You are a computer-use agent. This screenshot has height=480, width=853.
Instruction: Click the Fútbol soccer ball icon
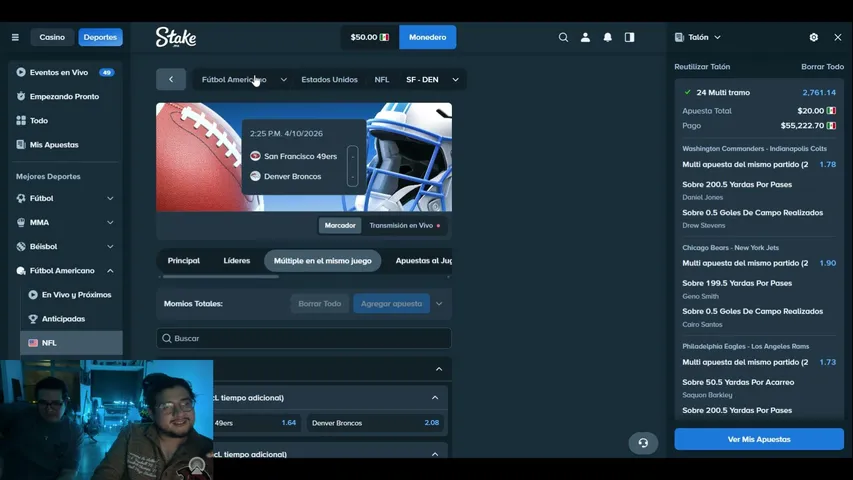click(x=21, y=198)
